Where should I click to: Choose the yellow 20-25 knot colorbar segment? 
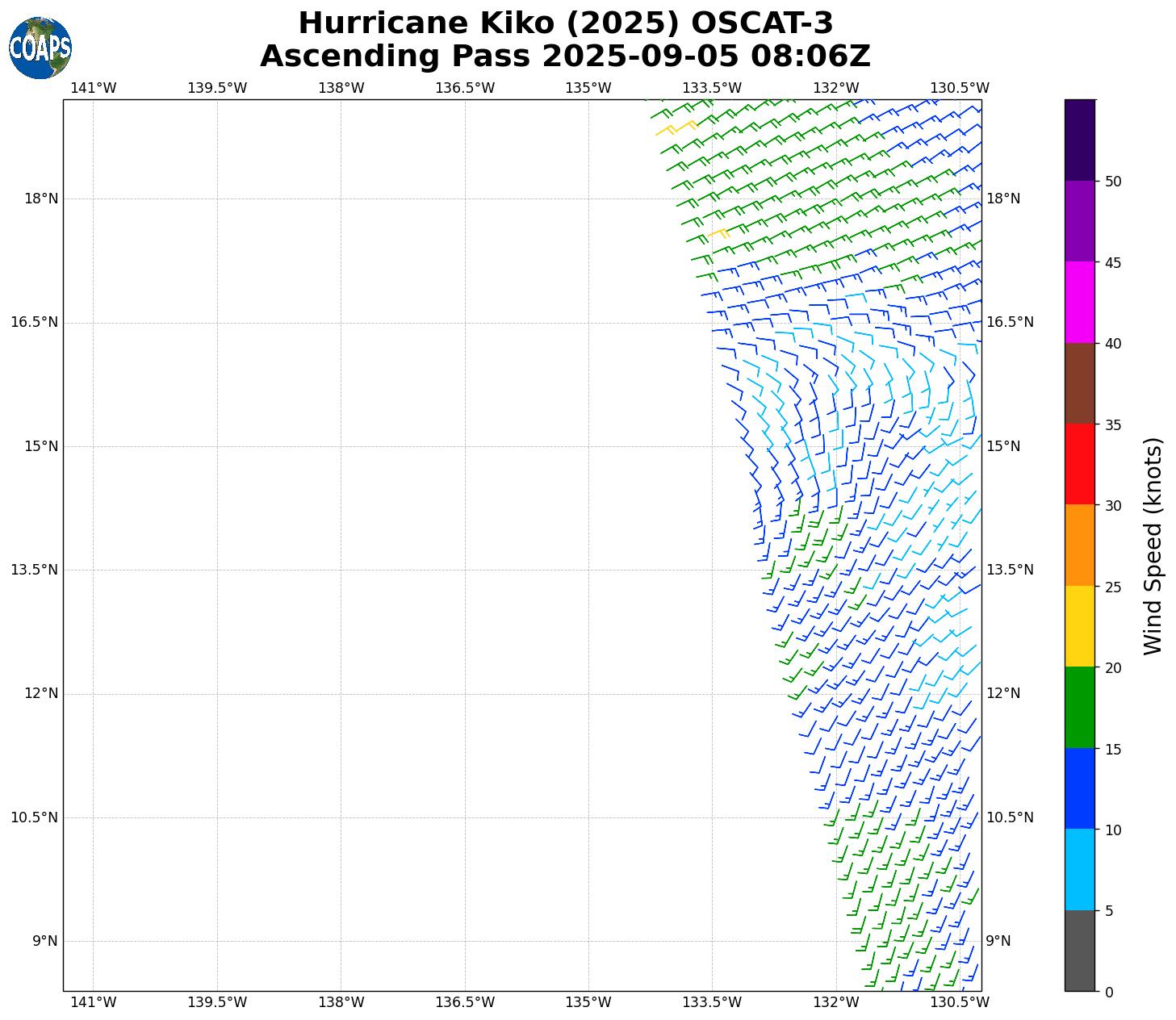pos(1079,626)
